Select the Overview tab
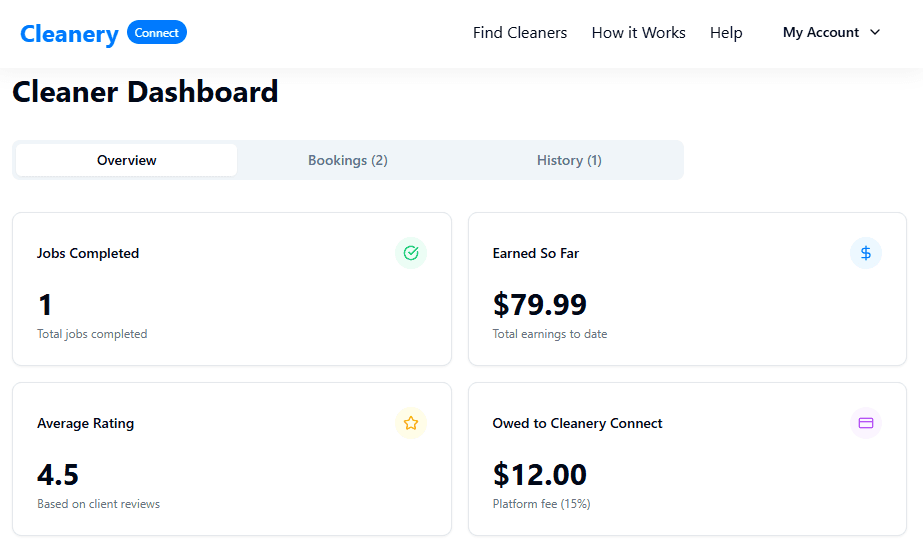923x548 pixels. (127, 160)
